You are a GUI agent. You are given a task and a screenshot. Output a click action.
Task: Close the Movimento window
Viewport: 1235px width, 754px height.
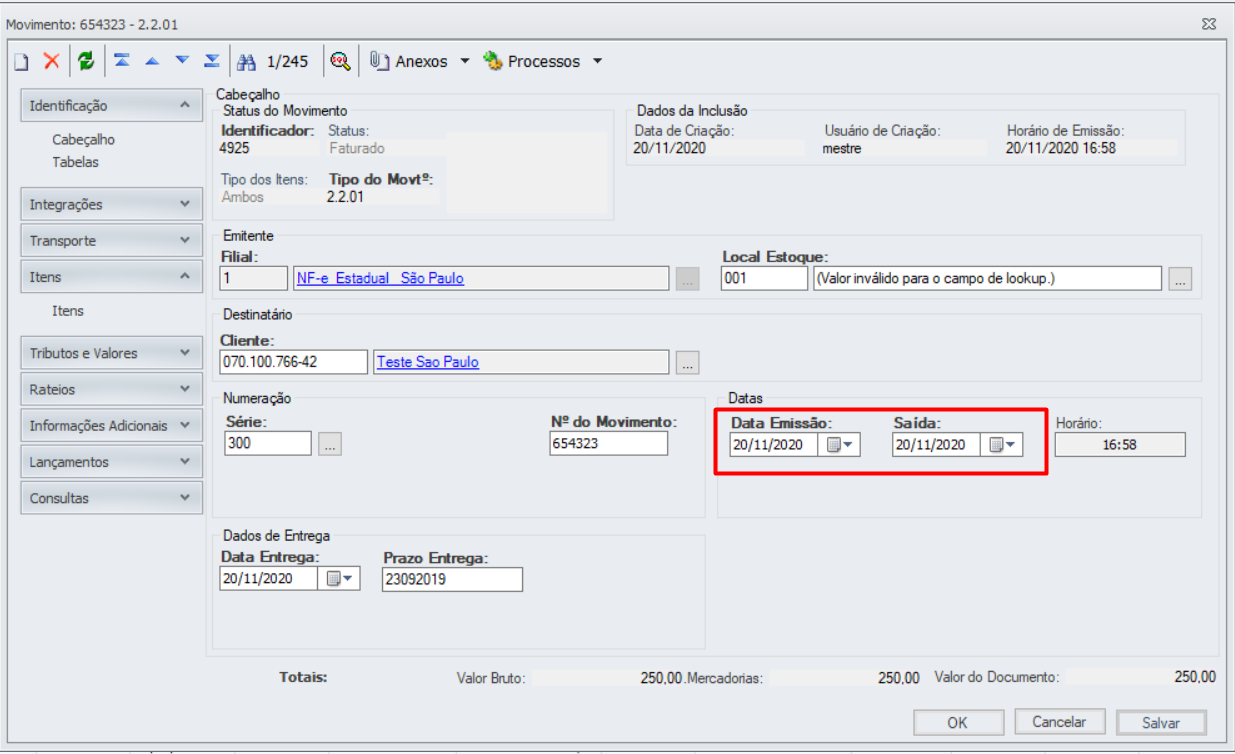tap(1207, 22)
